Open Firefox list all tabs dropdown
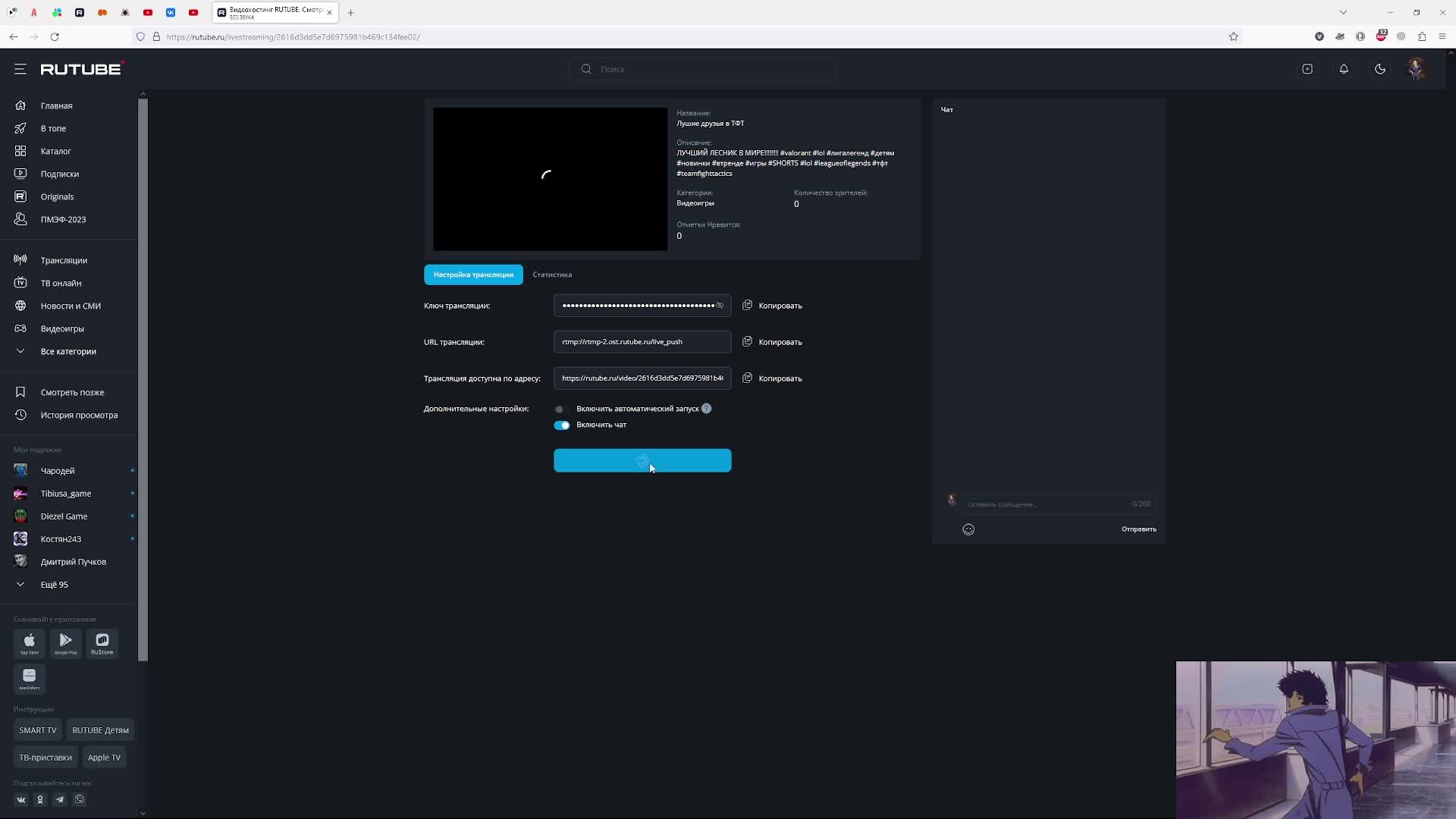This screenshot has width=1456, height=819. (1343, 12)
